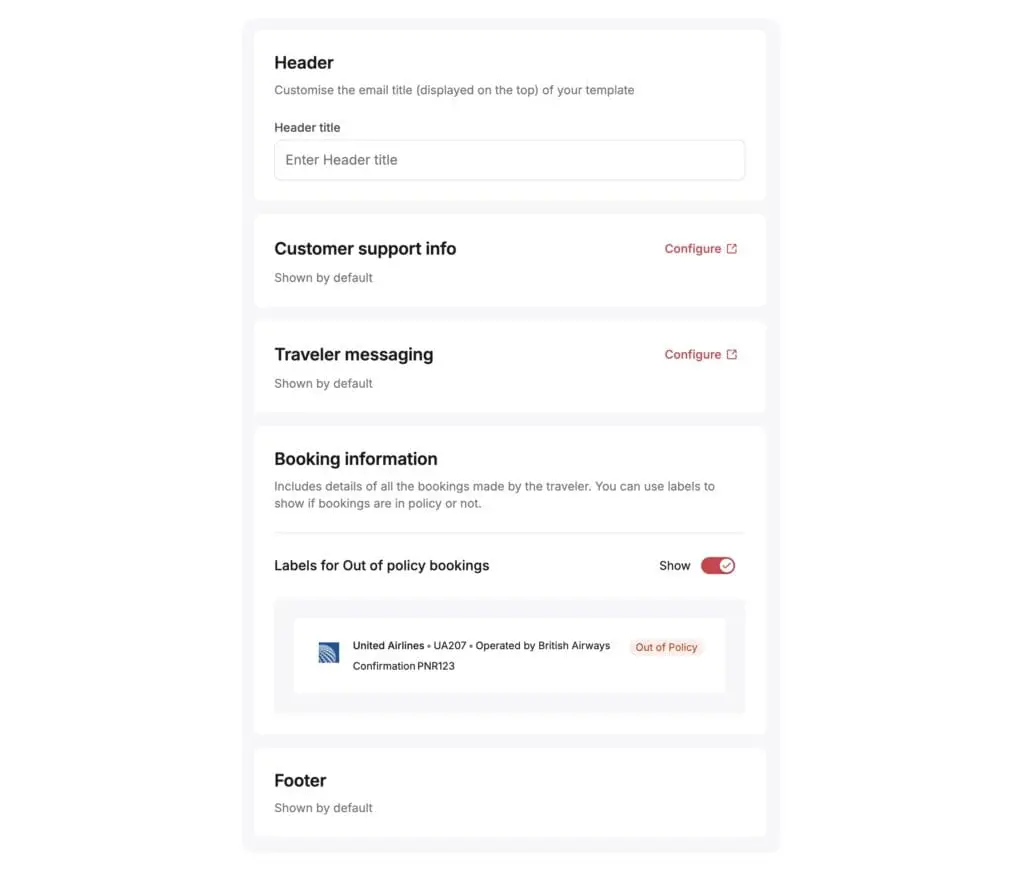
Task: Click the Show label next to the toggle
Action: (674, 565)
